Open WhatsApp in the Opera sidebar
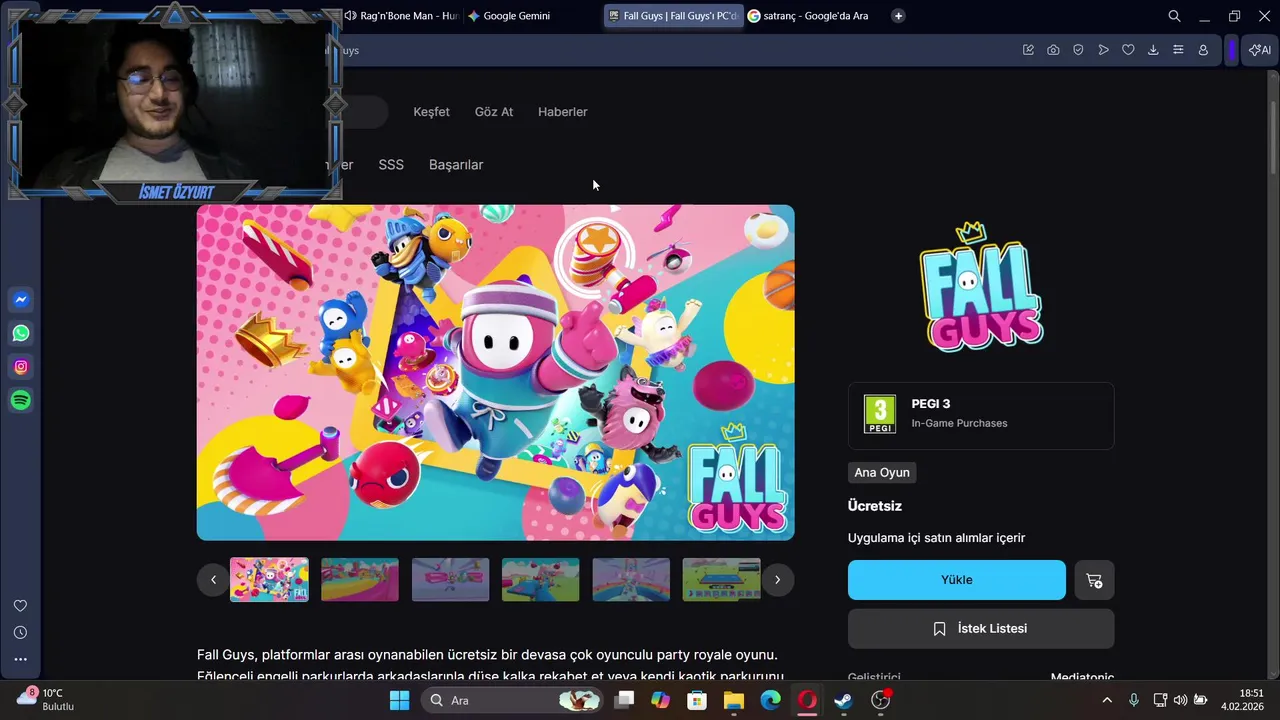The height and width of the screenshot is (720, 1280). coord(20,333)
